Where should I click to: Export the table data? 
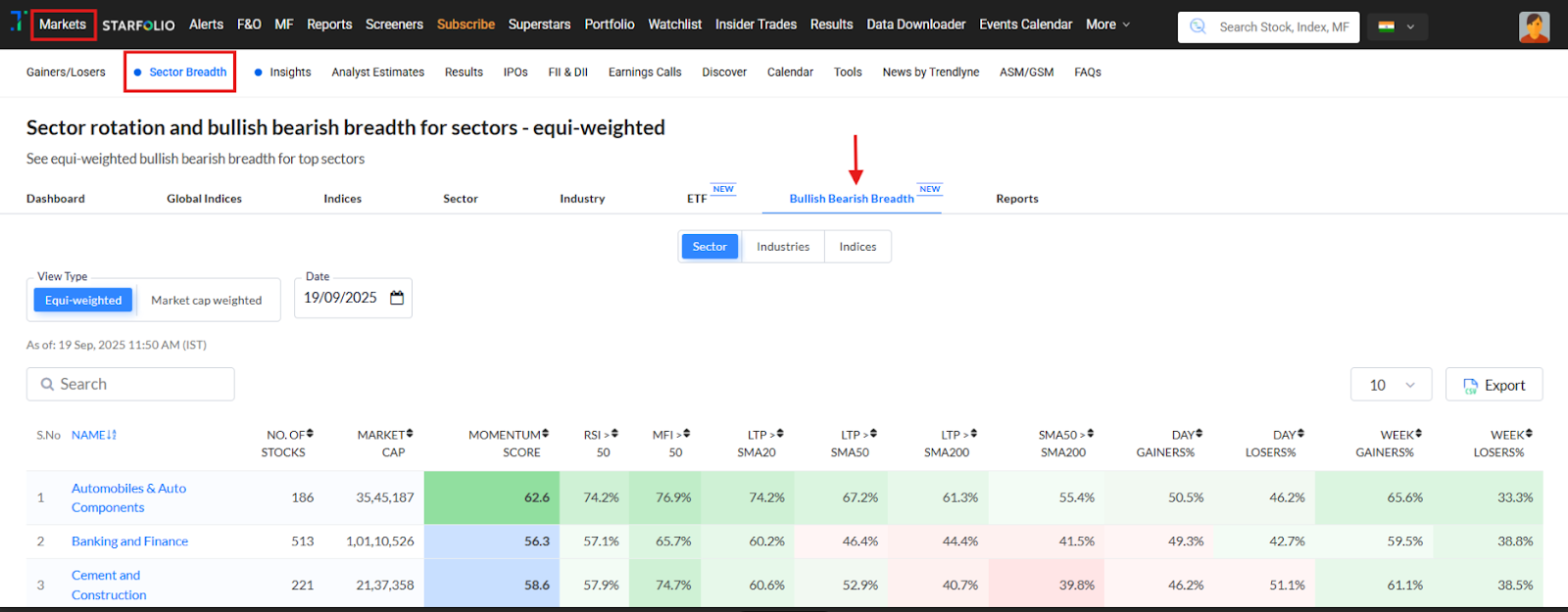click(x=1494, y=385)
